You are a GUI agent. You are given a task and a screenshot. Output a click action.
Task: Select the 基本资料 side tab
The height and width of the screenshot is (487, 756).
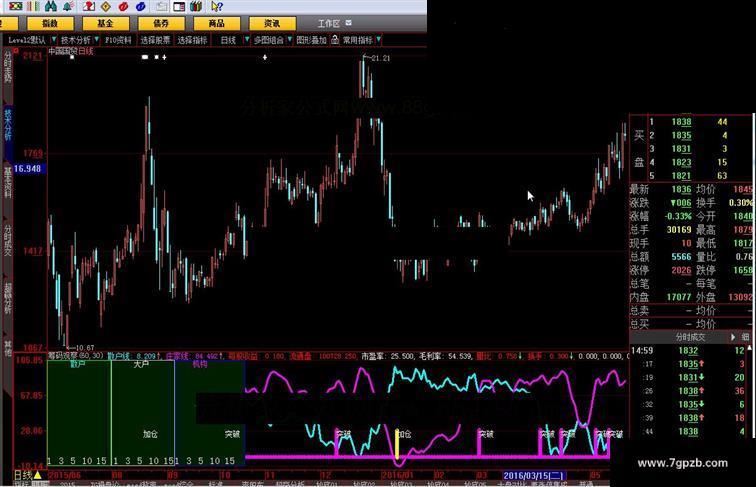click(7, 183)
